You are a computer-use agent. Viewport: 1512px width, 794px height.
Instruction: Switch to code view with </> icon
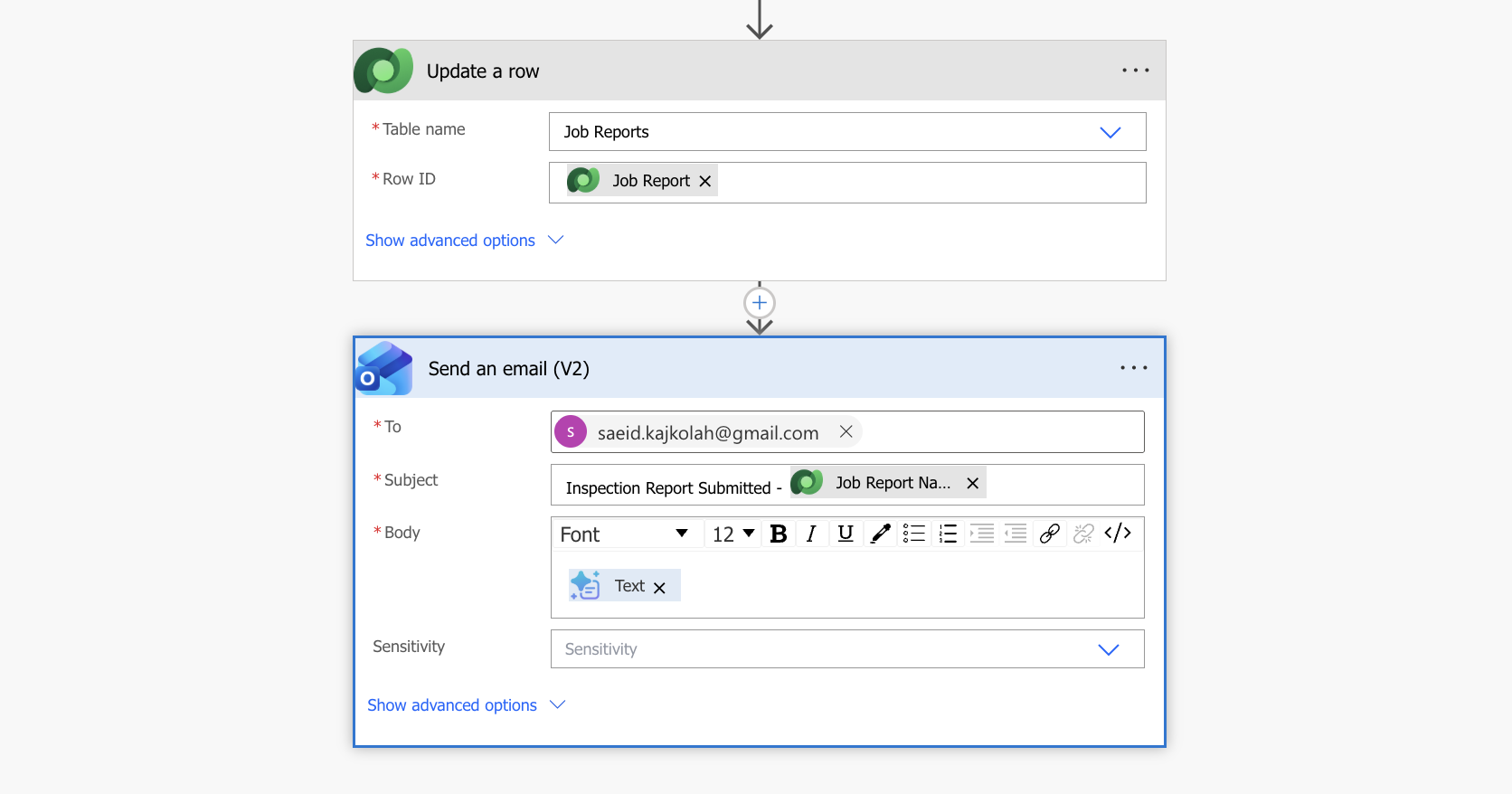[x=1118, y=534]
